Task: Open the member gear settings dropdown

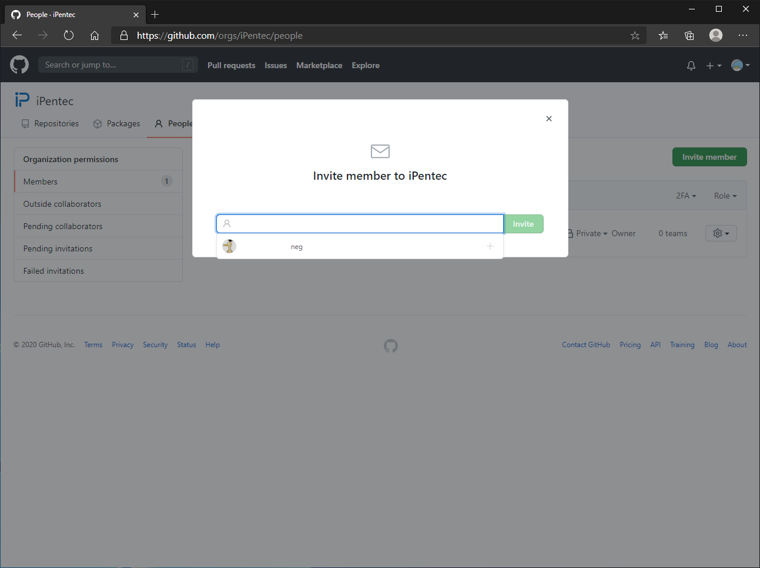Action: point(721,234)
